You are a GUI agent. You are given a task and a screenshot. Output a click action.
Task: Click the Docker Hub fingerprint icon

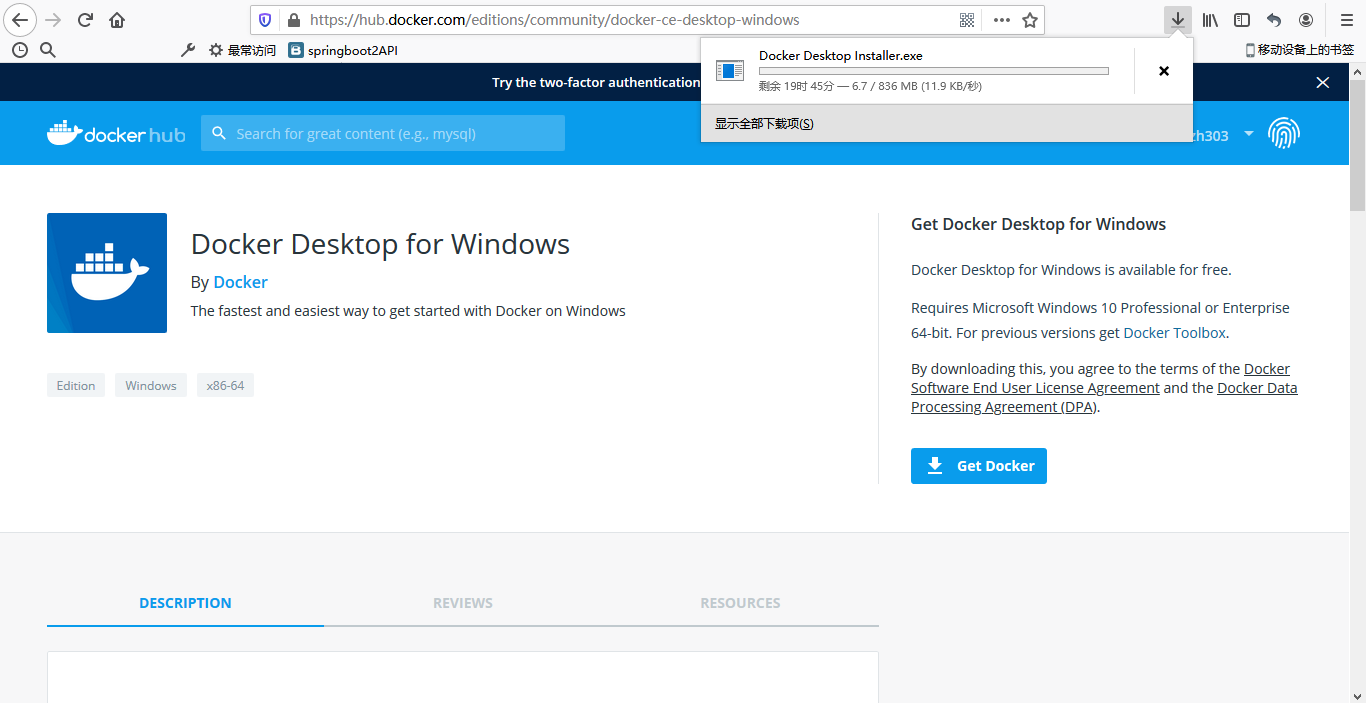click(1284, 133)
